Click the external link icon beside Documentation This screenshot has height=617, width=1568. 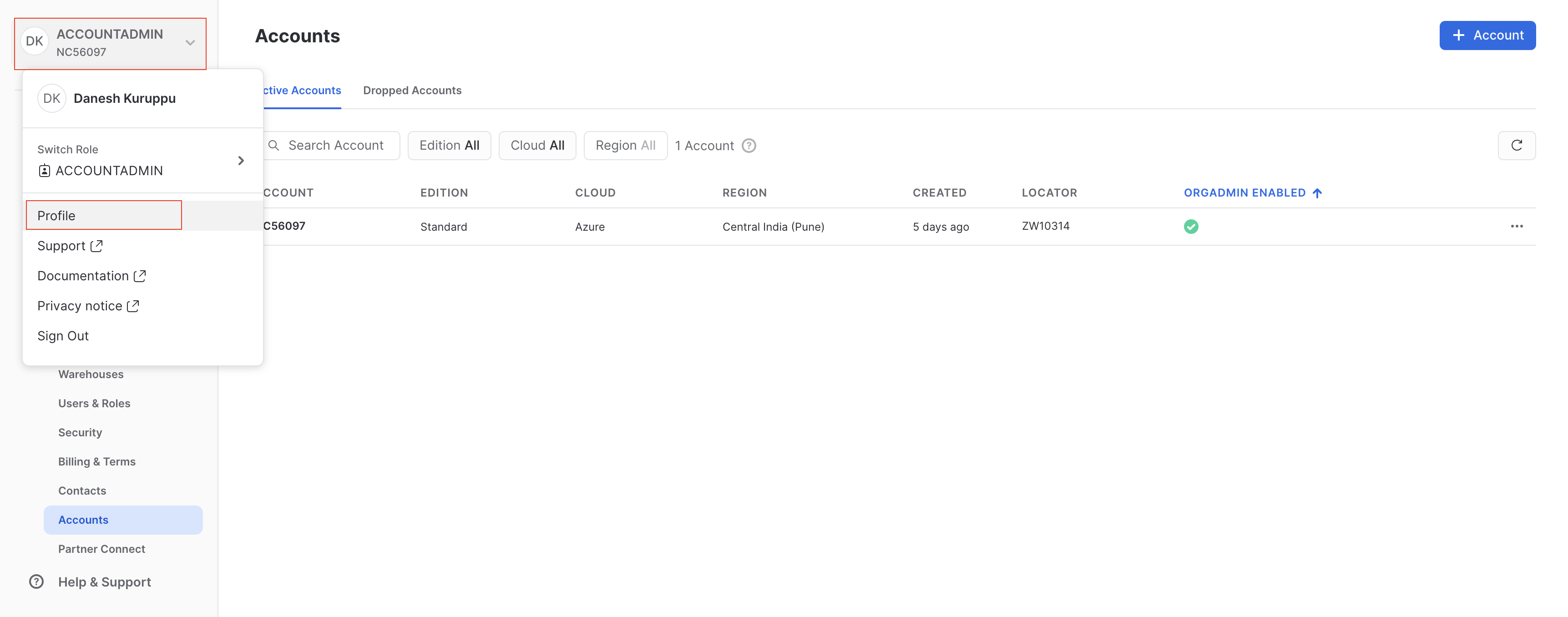point(140,276)
